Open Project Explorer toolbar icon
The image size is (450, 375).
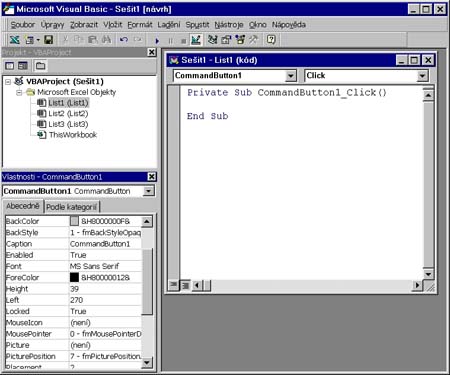pyautogui.click(x=212, y=40)
